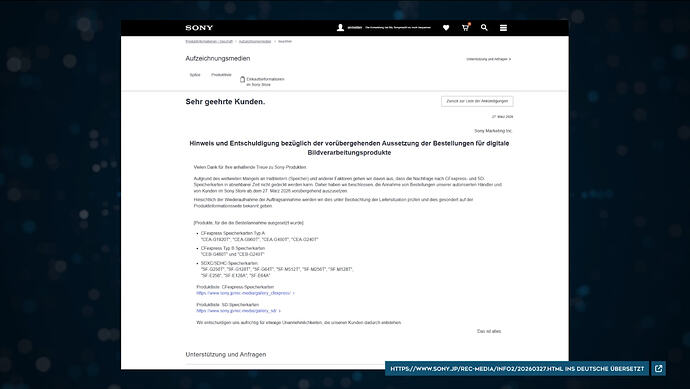Click the Sony logo in the header
Screen dimensions: 690x389
click(x=199, y=28)
